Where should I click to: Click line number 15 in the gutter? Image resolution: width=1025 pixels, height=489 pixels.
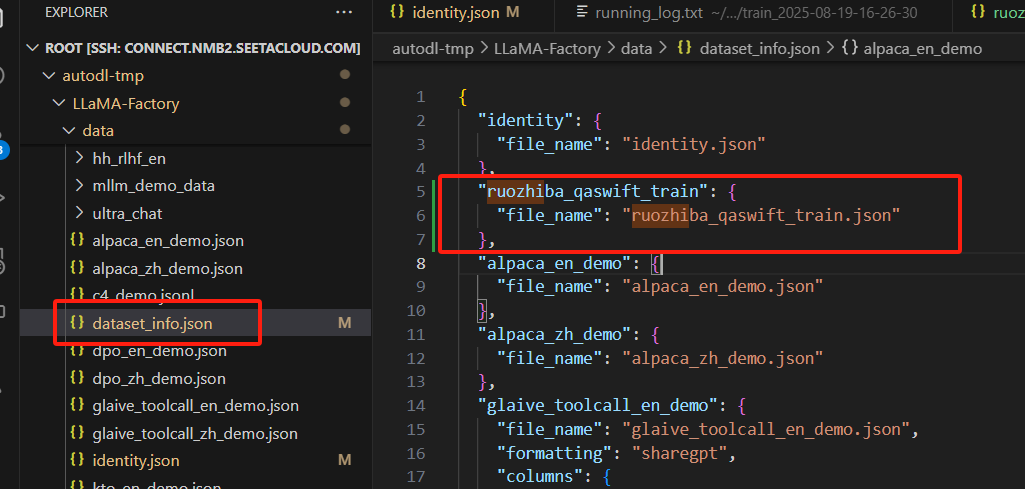click(x=416, y=430)
